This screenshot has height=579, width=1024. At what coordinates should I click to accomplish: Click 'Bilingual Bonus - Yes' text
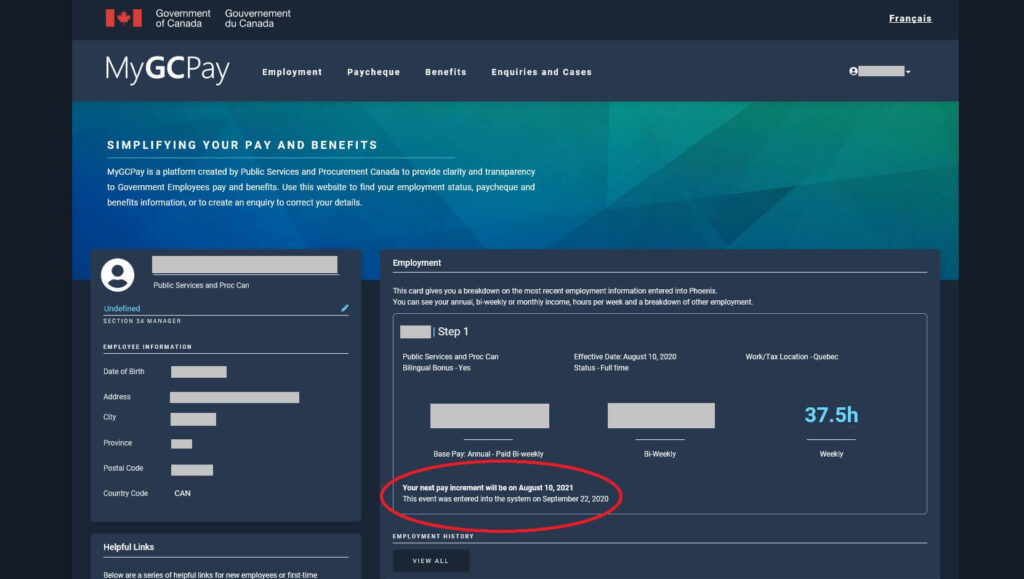pyautogui.click(x=436, y=368)
